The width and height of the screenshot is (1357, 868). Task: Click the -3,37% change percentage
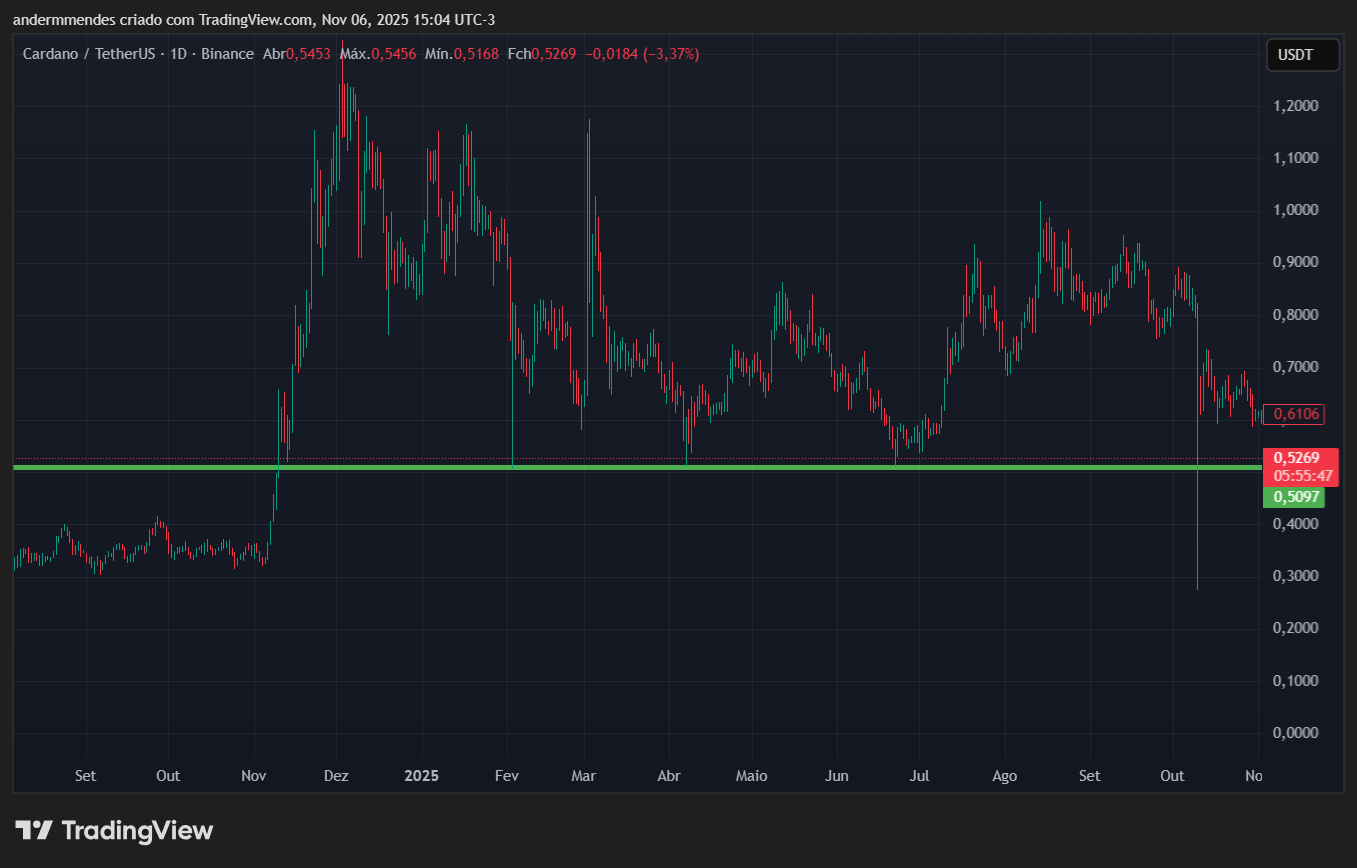tap(672, 54)
